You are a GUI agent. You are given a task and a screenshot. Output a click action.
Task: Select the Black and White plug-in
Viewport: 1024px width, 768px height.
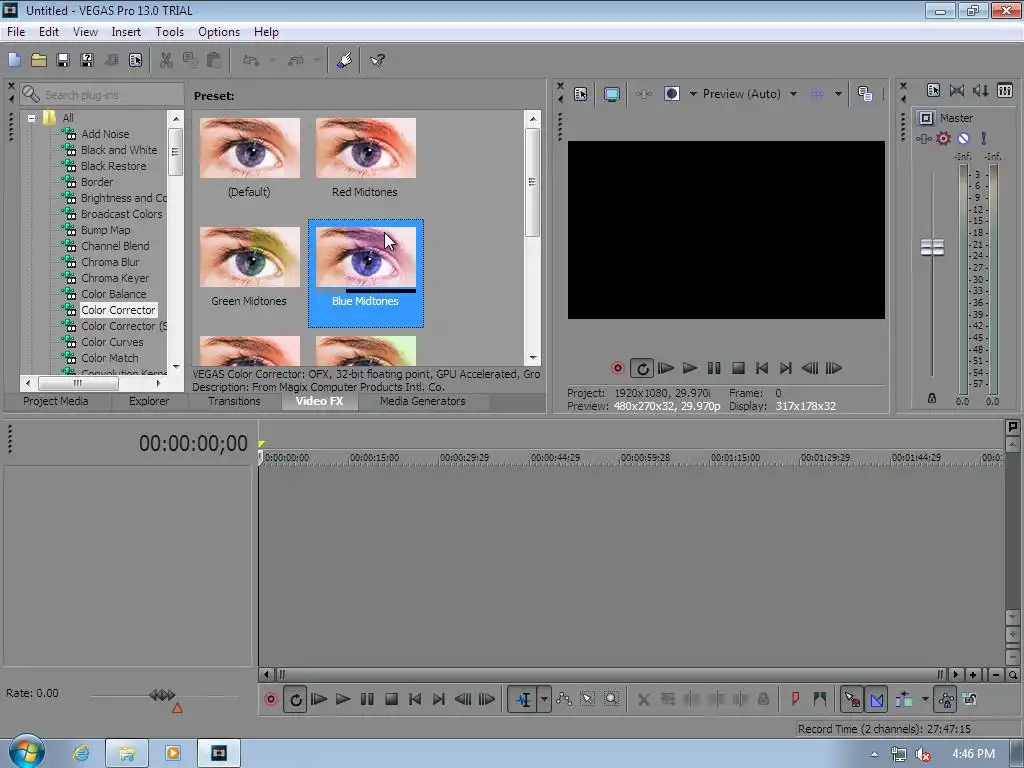119,150
